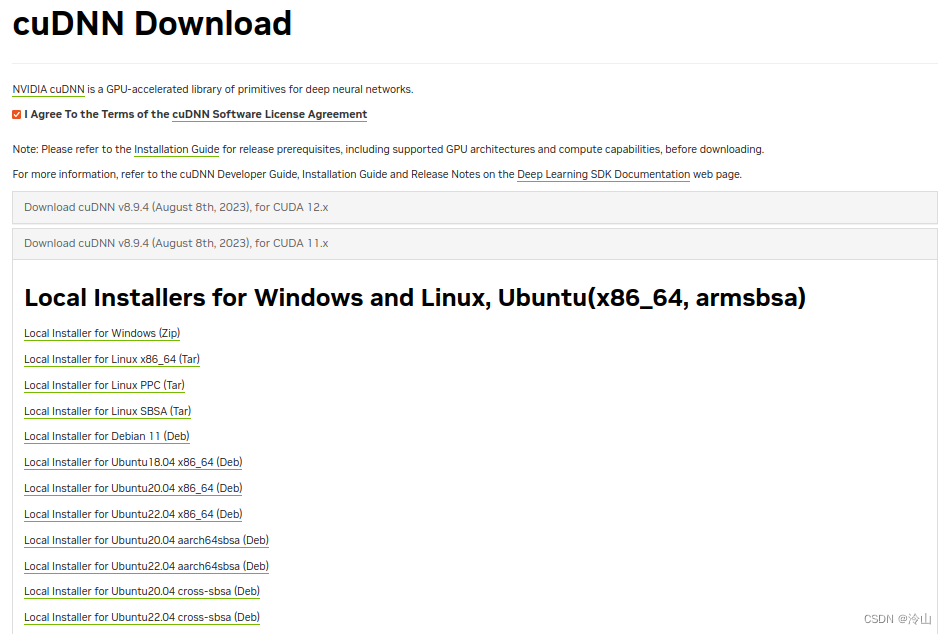Image resolution: width=946 pixels, height=634 pixels.
Task: Open the cuDNN Software License Agreement link
Action: pyautogui.click(x=270, y=115)
